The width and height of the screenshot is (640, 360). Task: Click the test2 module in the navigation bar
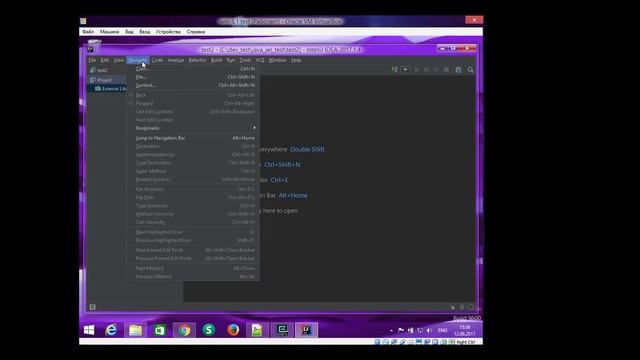click(x=99, y=70)
